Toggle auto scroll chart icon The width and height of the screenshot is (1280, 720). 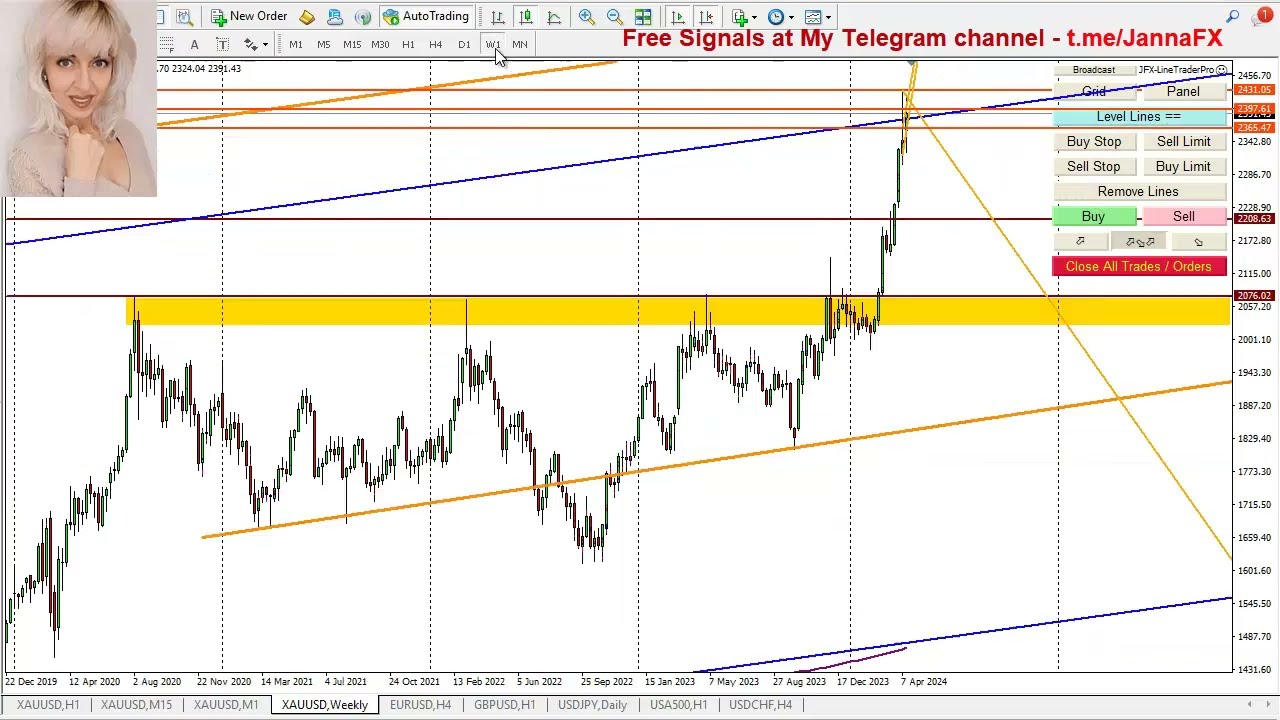tap(678, 16)
